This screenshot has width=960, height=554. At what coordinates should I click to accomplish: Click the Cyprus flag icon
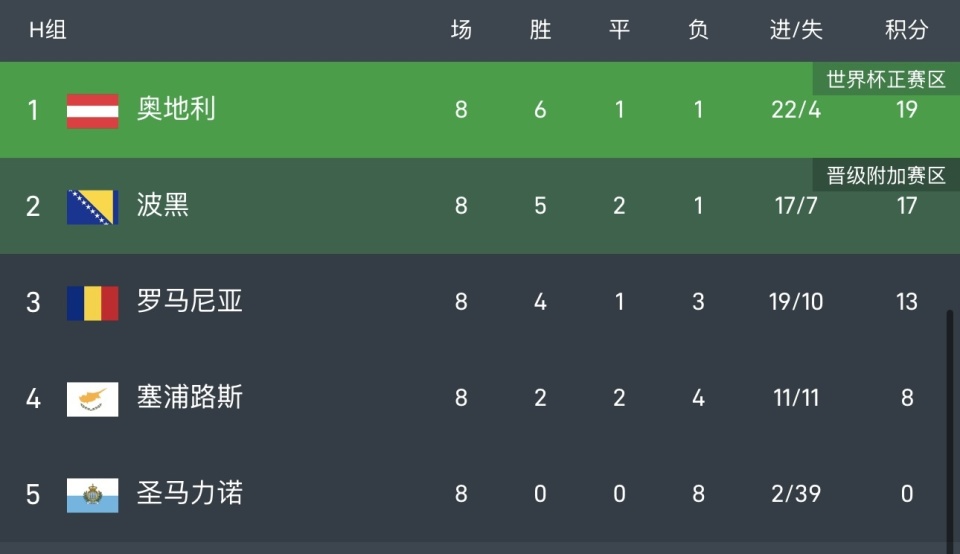pyautogui.click(x=92, y=398)
